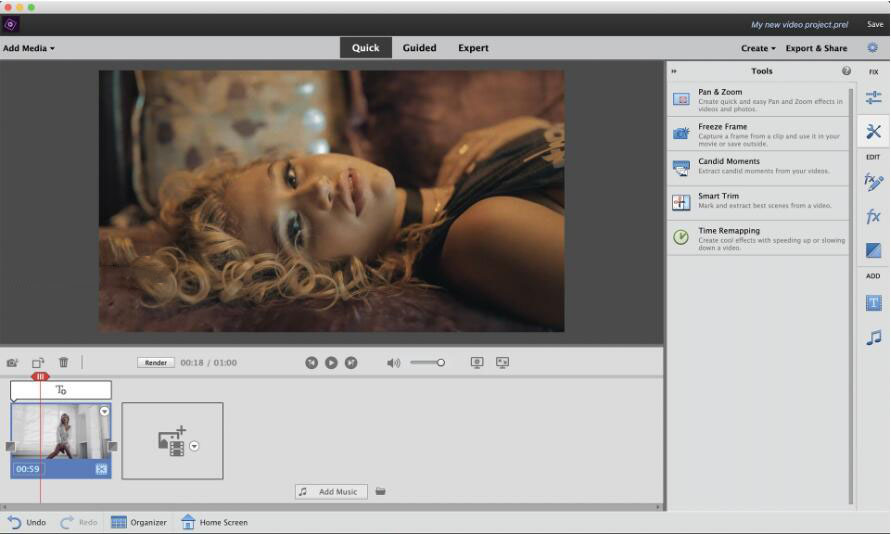Click the rotate clip icon
Image resolution: width=891 pixels, height=534 pixels.
(x=38, y=362)
